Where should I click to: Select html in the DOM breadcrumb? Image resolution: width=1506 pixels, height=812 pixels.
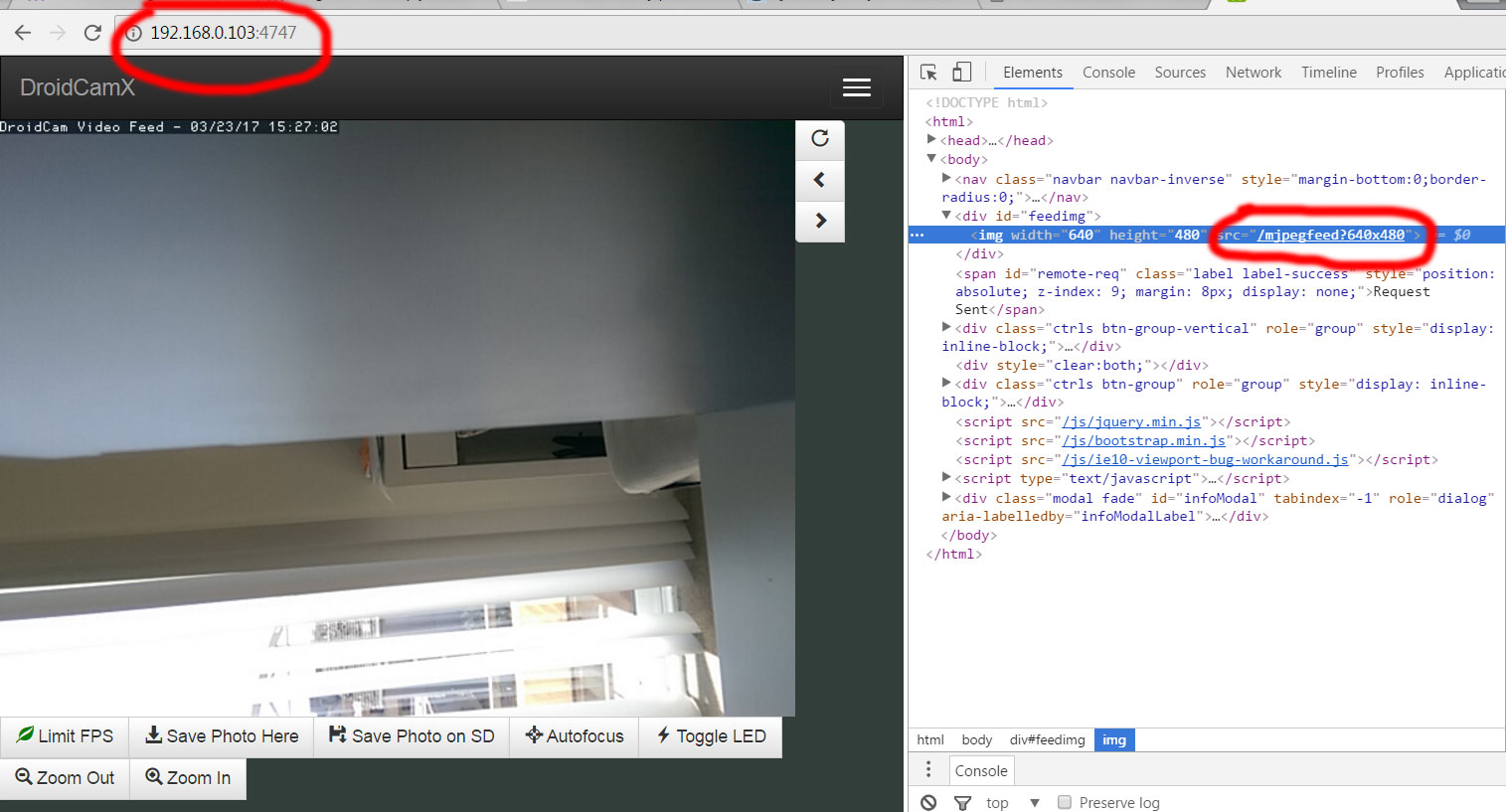point(930,740)
